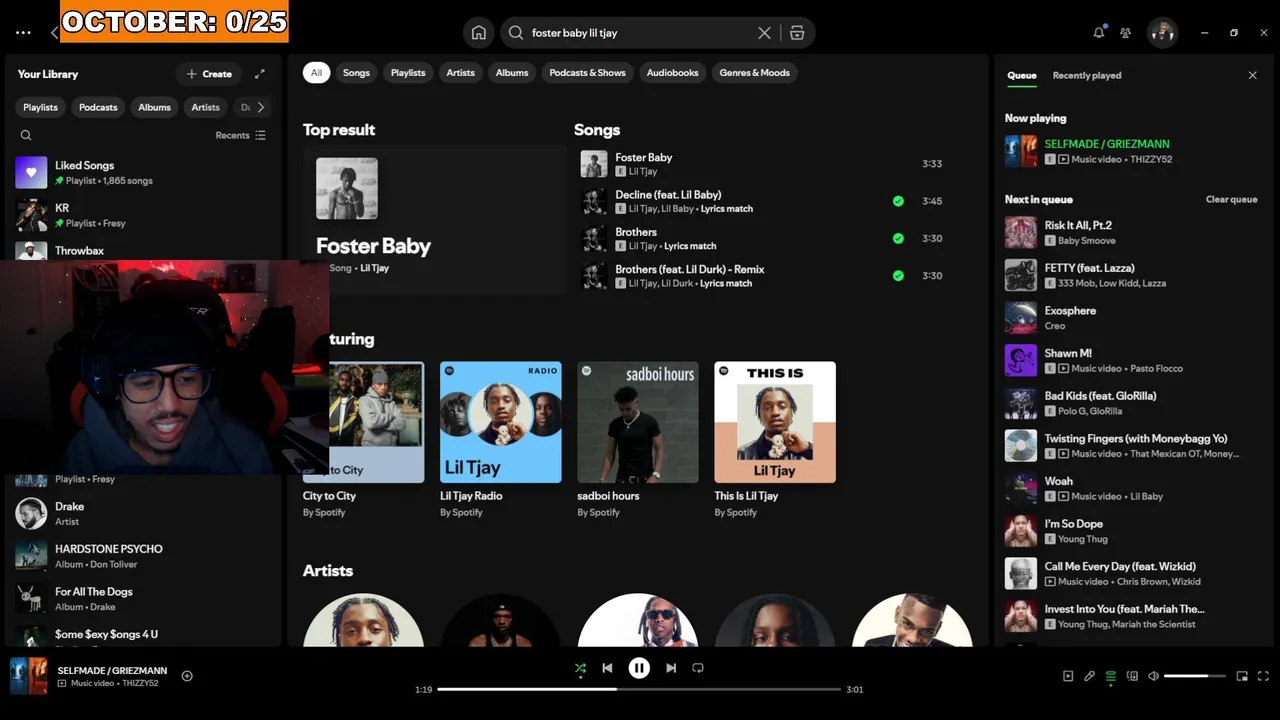Toggle liked checkmark for Brothers Remix
This screenshot has height=720, width=1280.
(898, 275)
